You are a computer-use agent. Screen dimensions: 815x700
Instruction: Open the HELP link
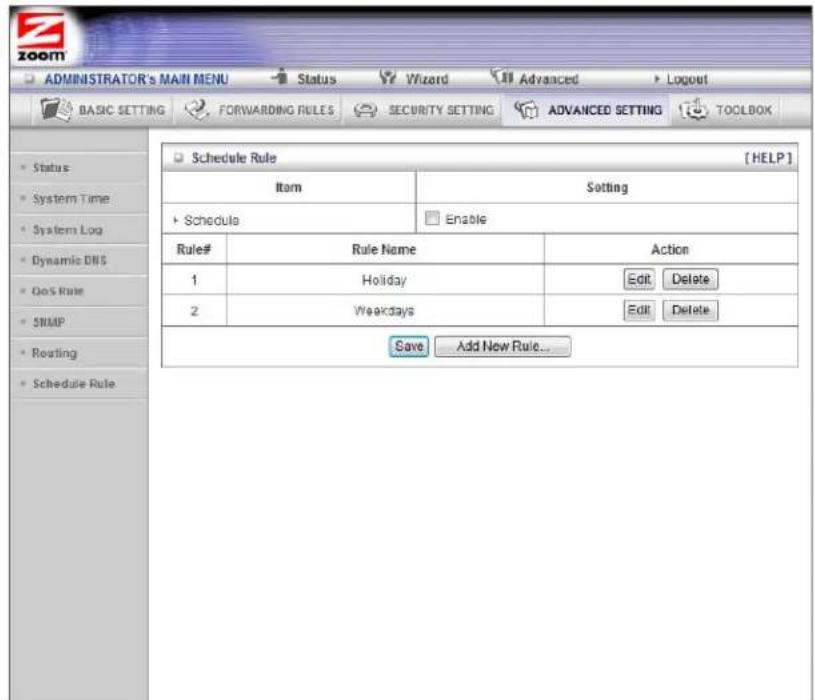tap(768, 158)
